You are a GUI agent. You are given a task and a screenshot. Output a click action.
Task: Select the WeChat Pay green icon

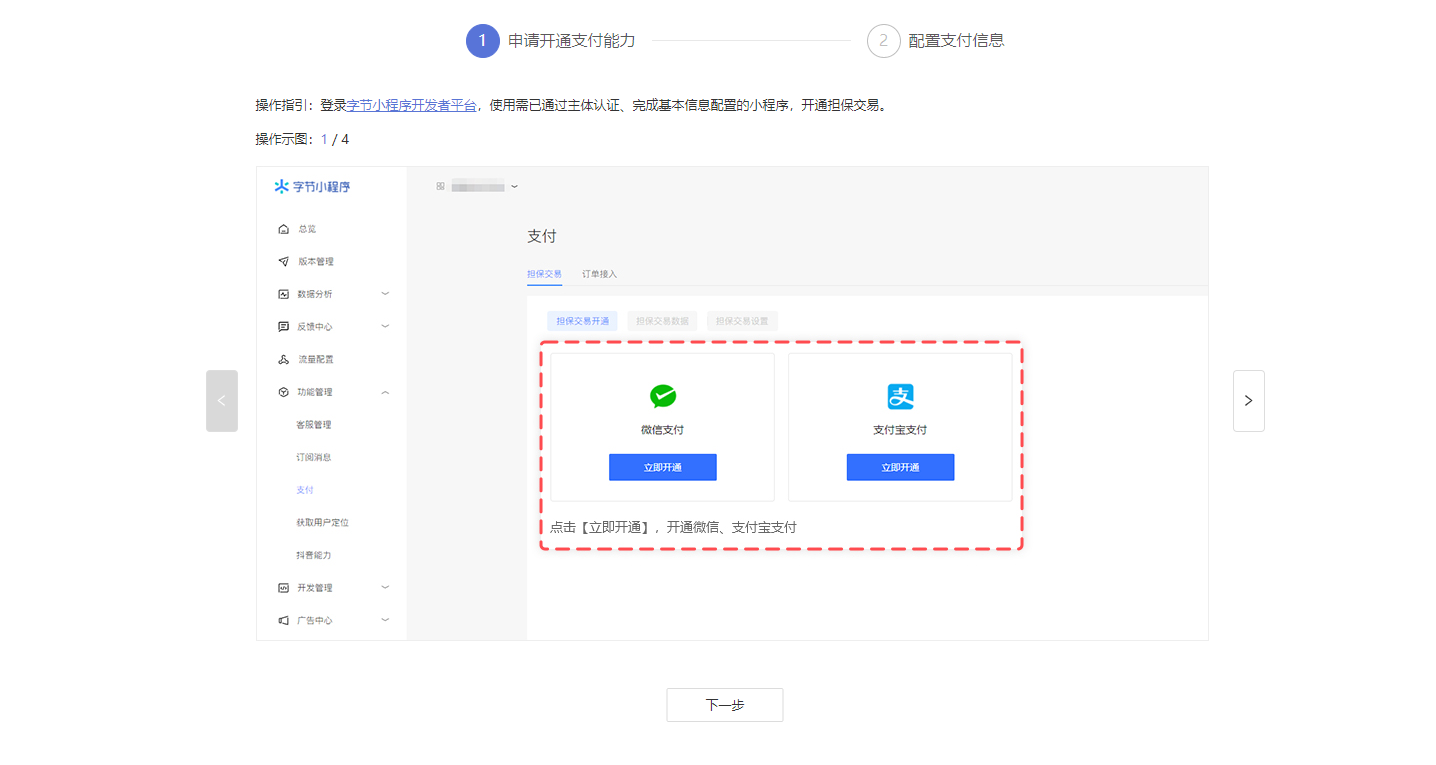coord(662,398)
